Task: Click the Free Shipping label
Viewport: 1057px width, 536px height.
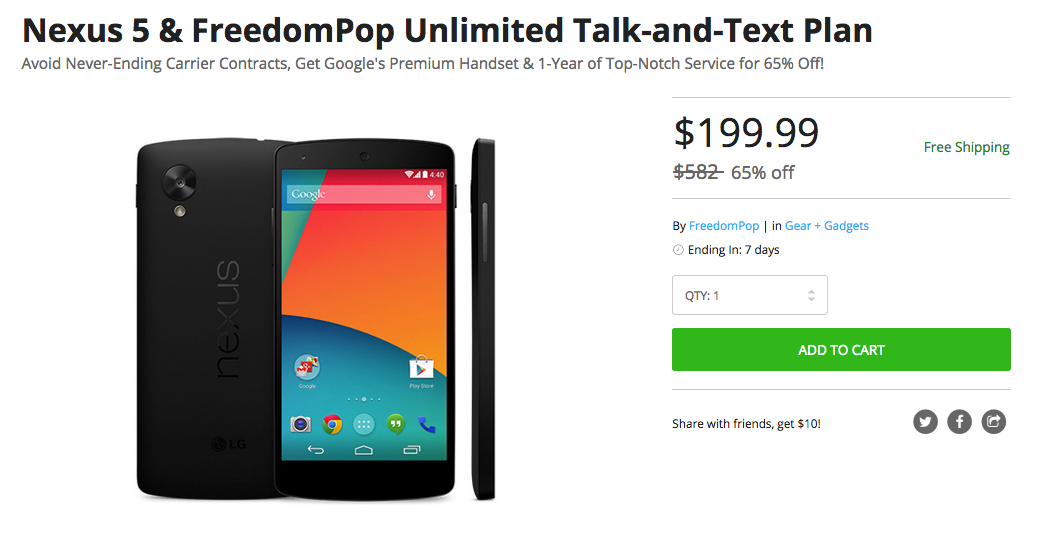Action: 966,147
